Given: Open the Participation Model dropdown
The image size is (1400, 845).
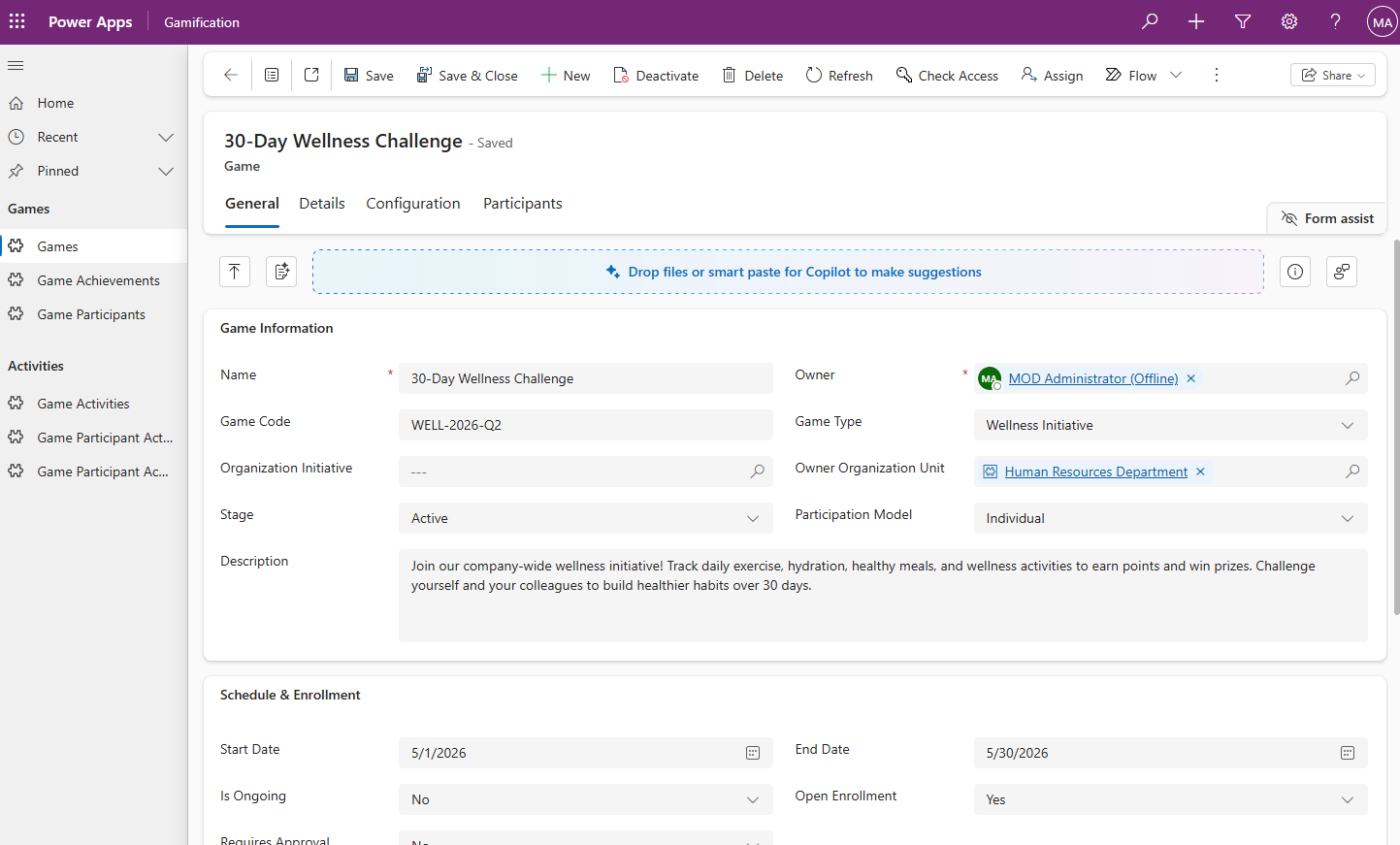Looking at the screenshot, I should 1171,518.
